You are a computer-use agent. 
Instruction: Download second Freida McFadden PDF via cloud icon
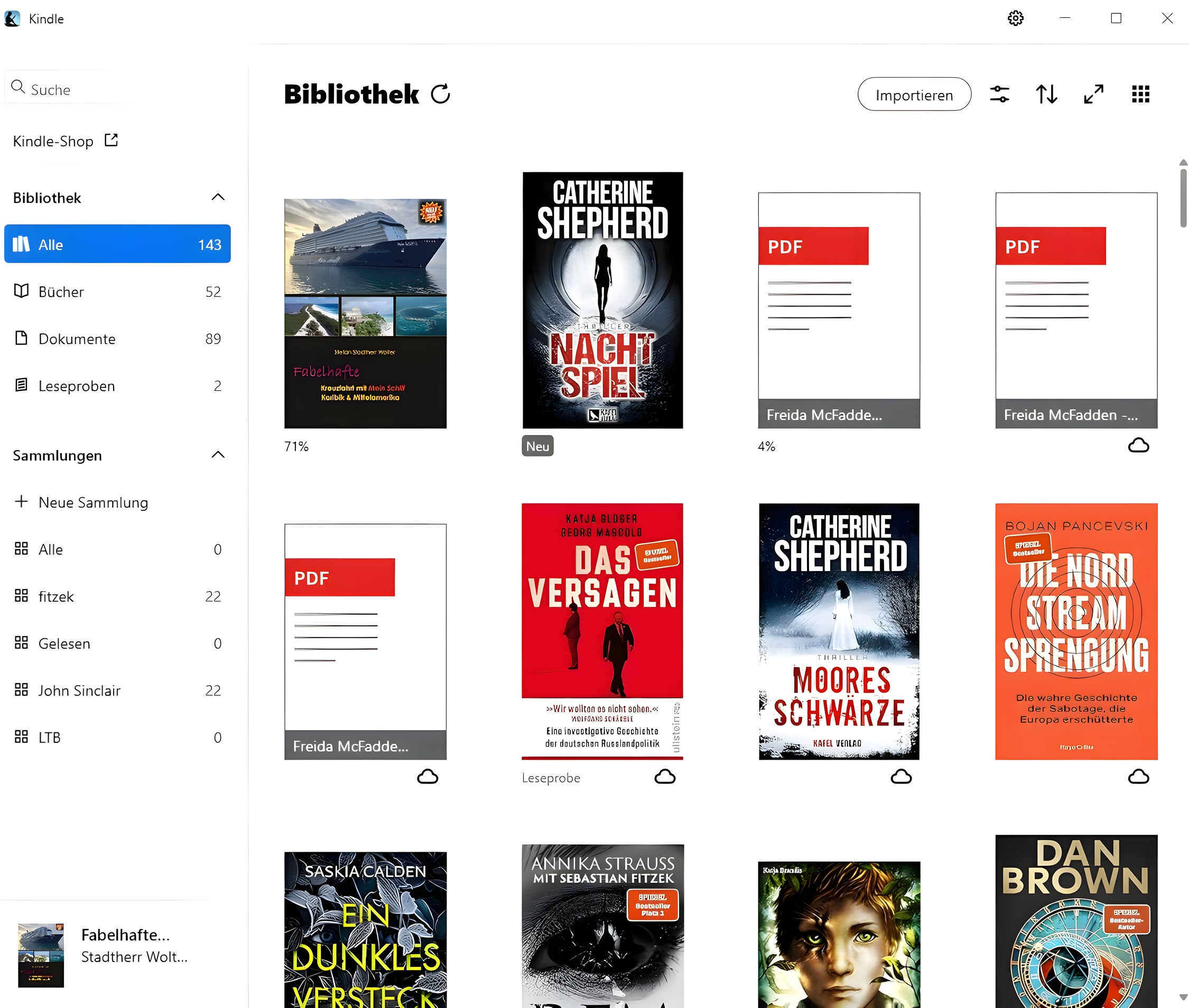[1138, 445]
